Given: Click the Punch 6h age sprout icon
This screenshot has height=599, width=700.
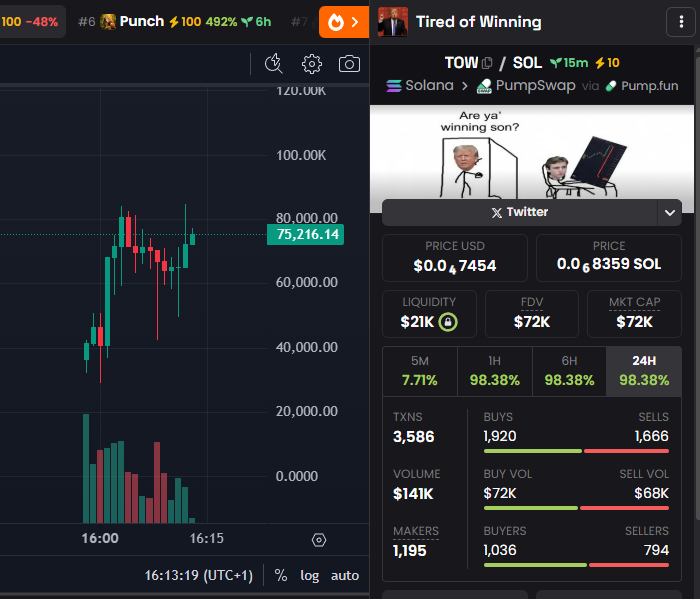Looking at the screenshot, I should (247, 21).
